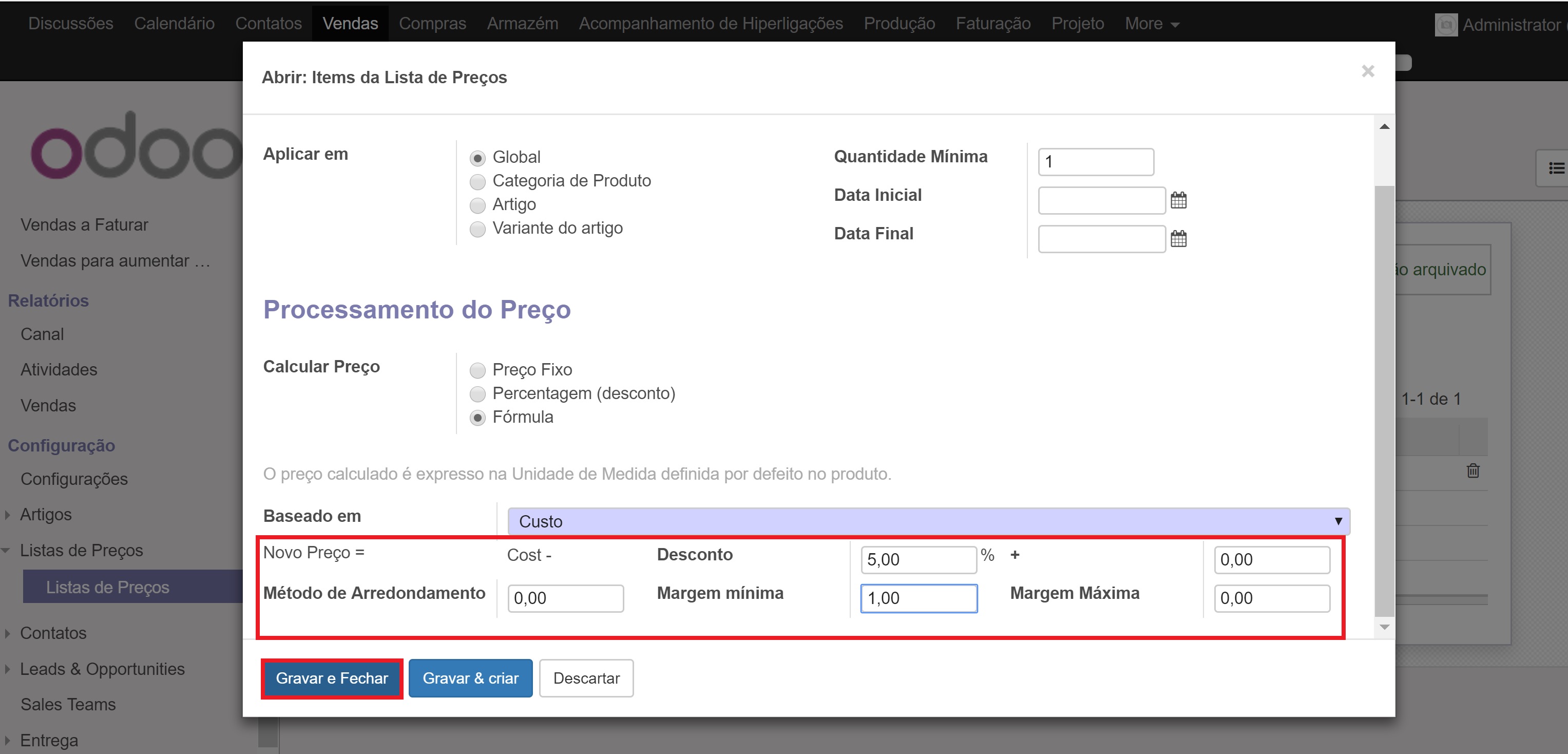Open the Data Inicial calendar picker
Image resolution: width=1568 pixels, height=754 pixels.
tap(1178, 200)
